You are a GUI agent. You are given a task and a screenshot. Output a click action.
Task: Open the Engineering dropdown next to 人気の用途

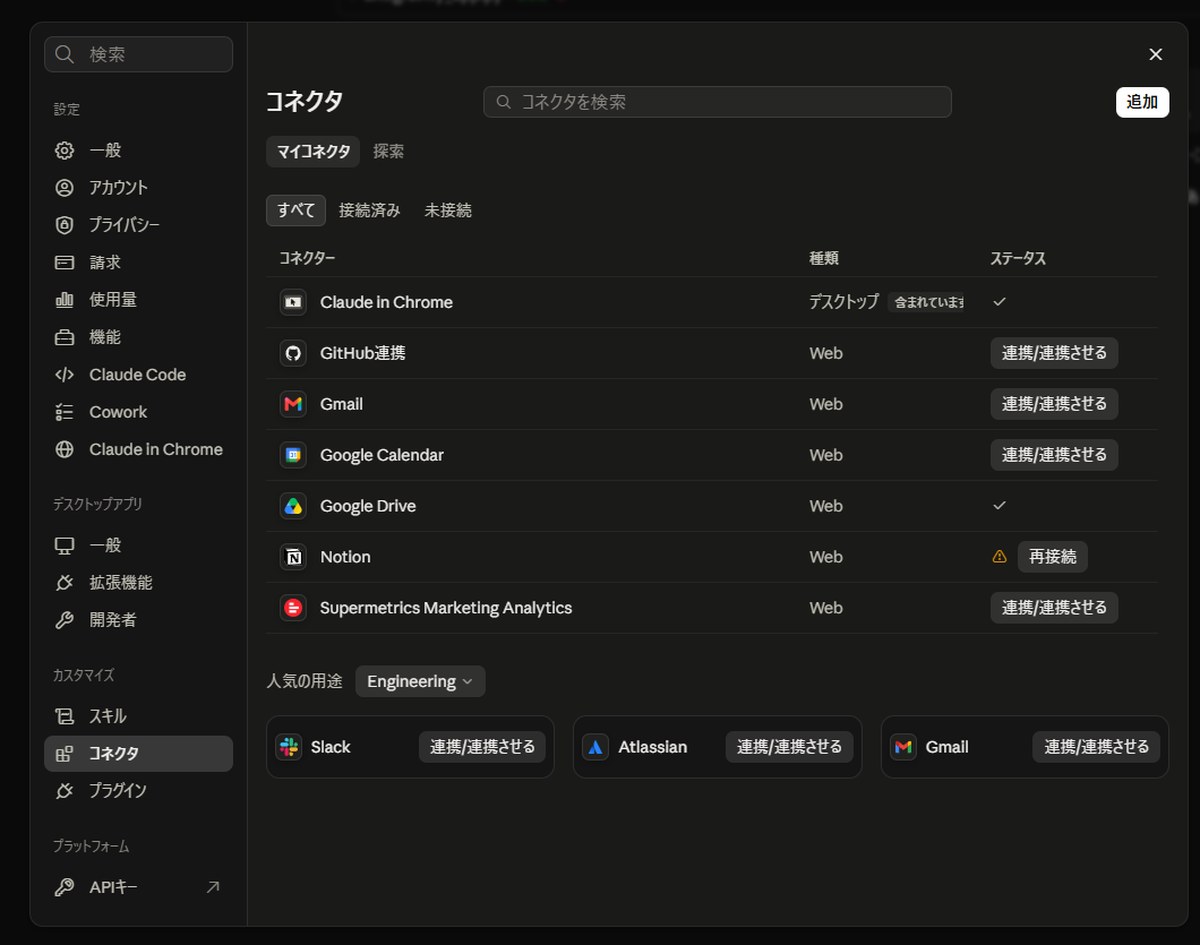420,681
